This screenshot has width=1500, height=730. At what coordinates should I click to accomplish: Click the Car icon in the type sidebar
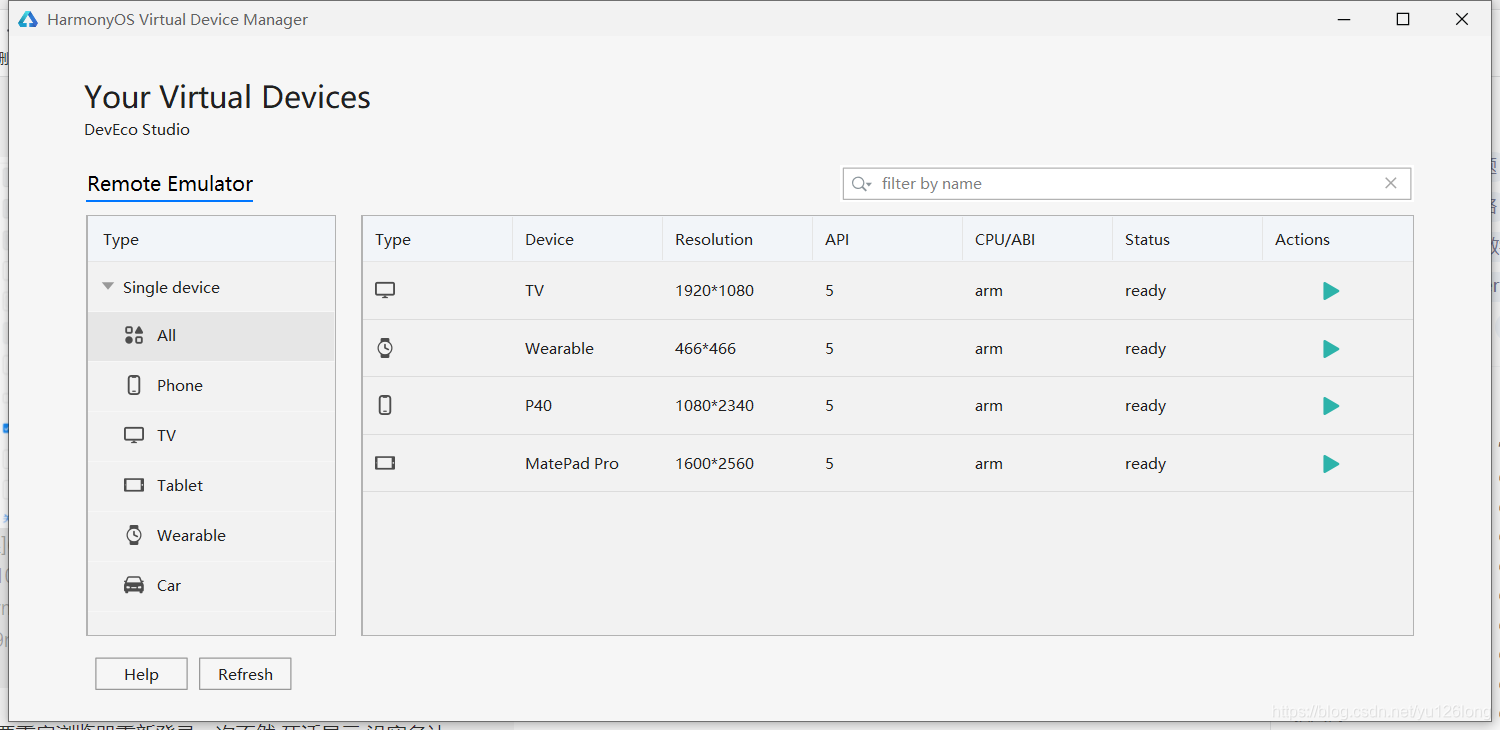coord(134,585)
